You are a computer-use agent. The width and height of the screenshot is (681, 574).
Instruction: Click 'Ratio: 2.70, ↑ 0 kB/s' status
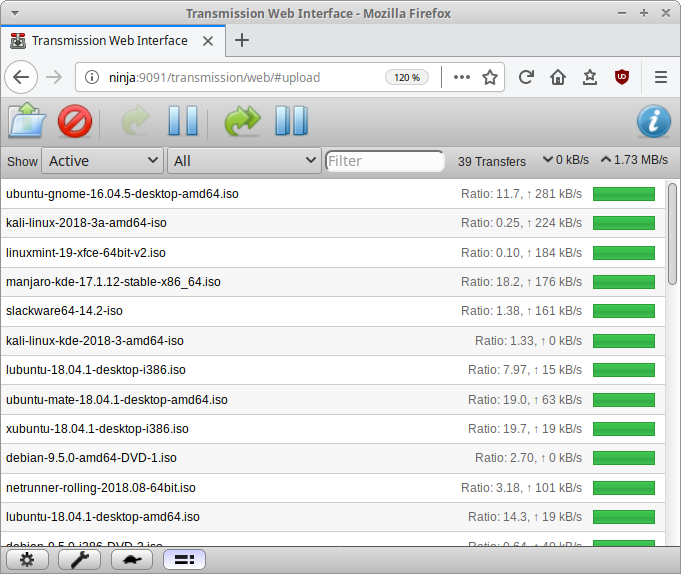tap(528, 458)
